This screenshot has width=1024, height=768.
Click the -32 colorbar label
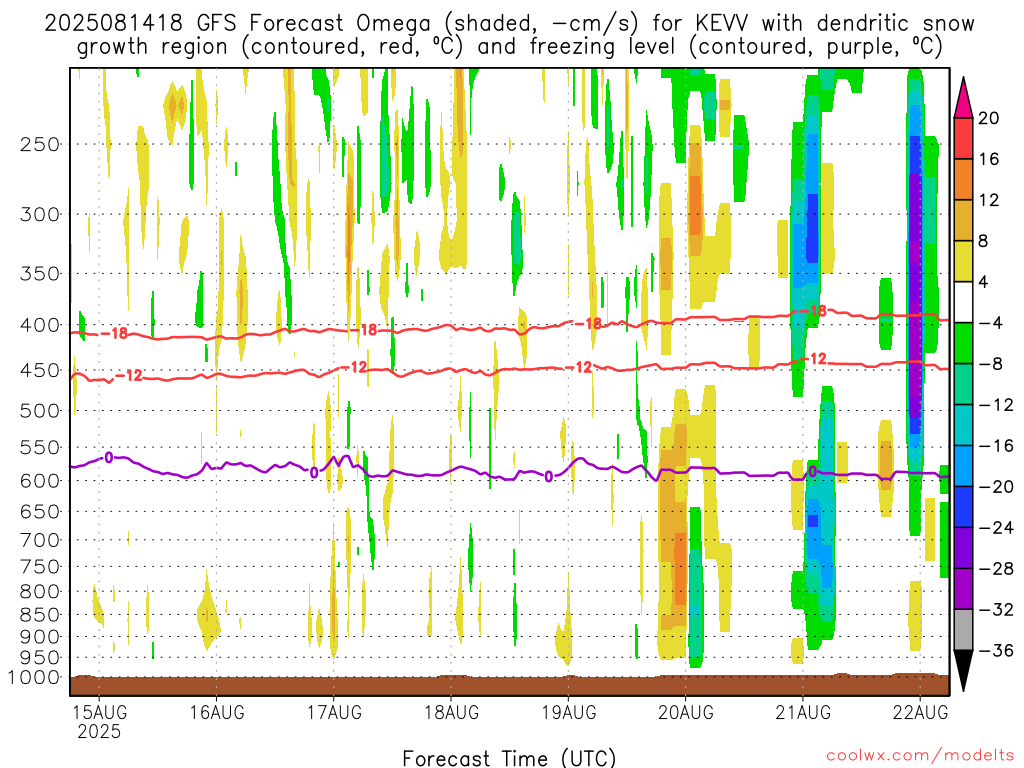(996, 609)
